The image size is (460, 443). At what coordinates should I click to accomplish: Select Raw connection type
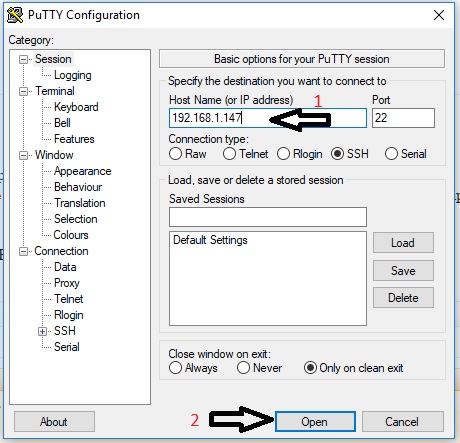[188, 154]
